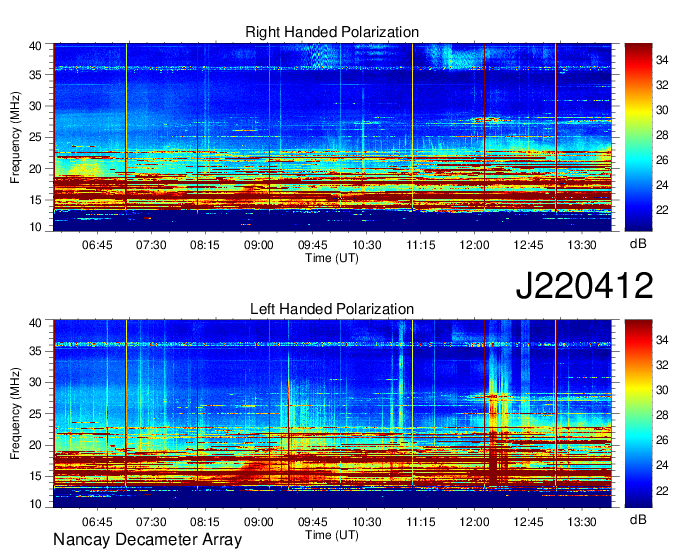The width and height of the screenshot is (680, 552).
Task: Click the 07:30 time tick of Right Handed plot
Action: [x=151, y=245]
